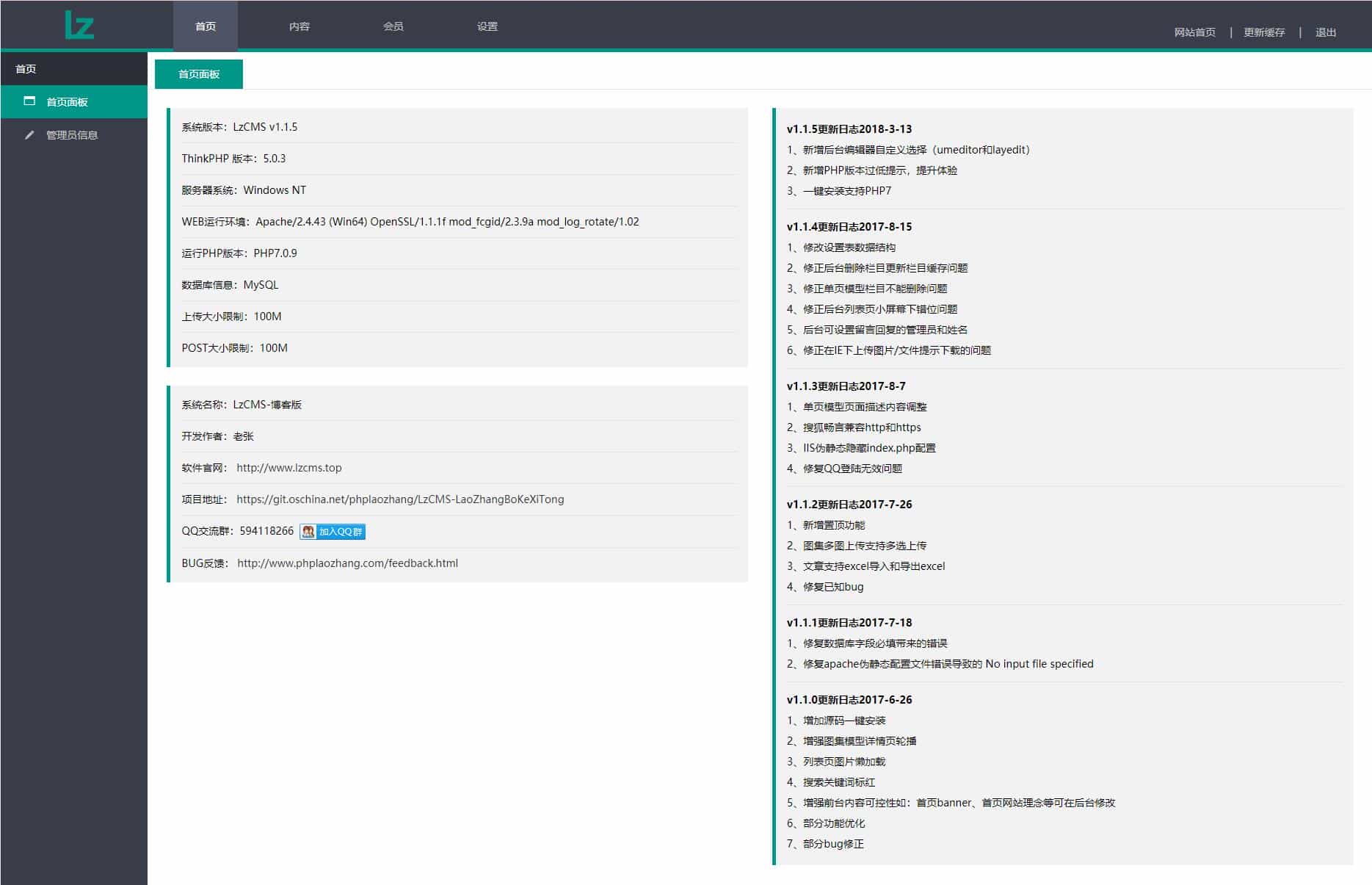Open 管理员信息 in the sidebar

tap(73, 134)
